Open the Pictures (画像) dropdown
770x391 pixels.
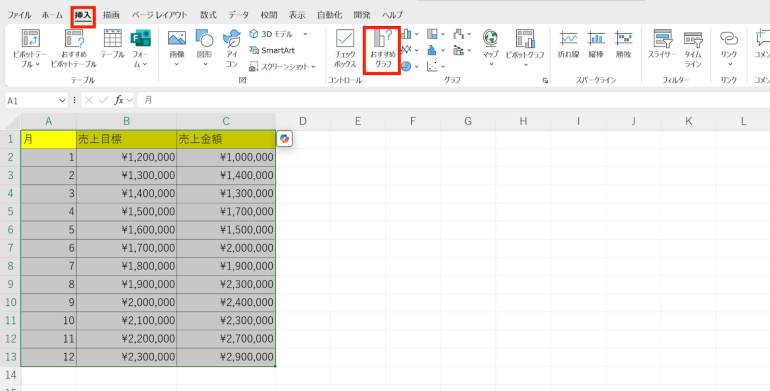pos(177,64)
